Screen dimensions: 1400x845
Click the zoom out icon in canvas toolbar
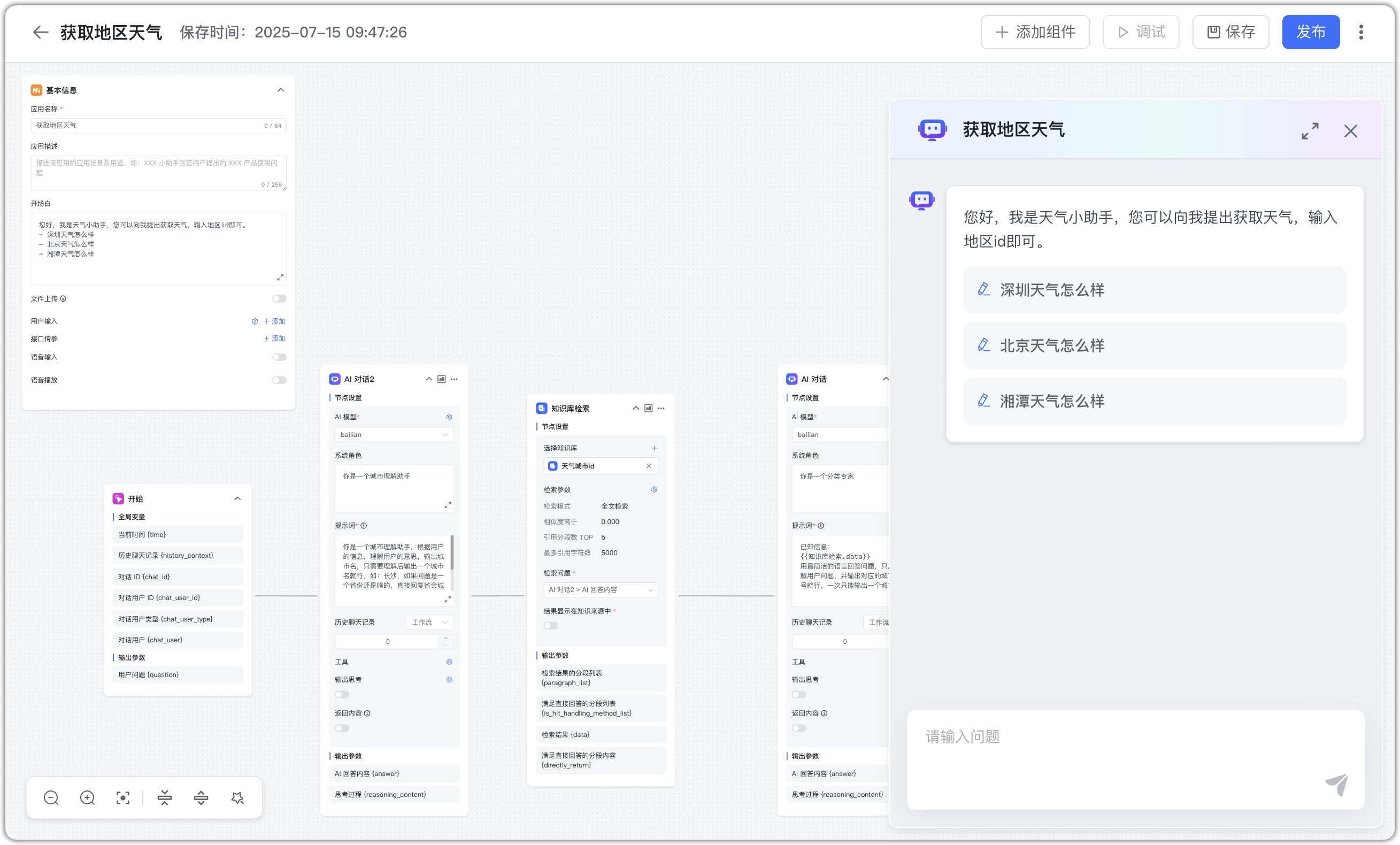click(x=51, y=798)
